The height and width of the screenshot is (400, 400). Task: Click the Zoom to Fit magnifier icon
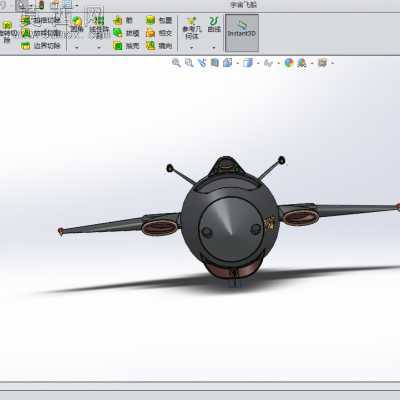coord(176,63)
